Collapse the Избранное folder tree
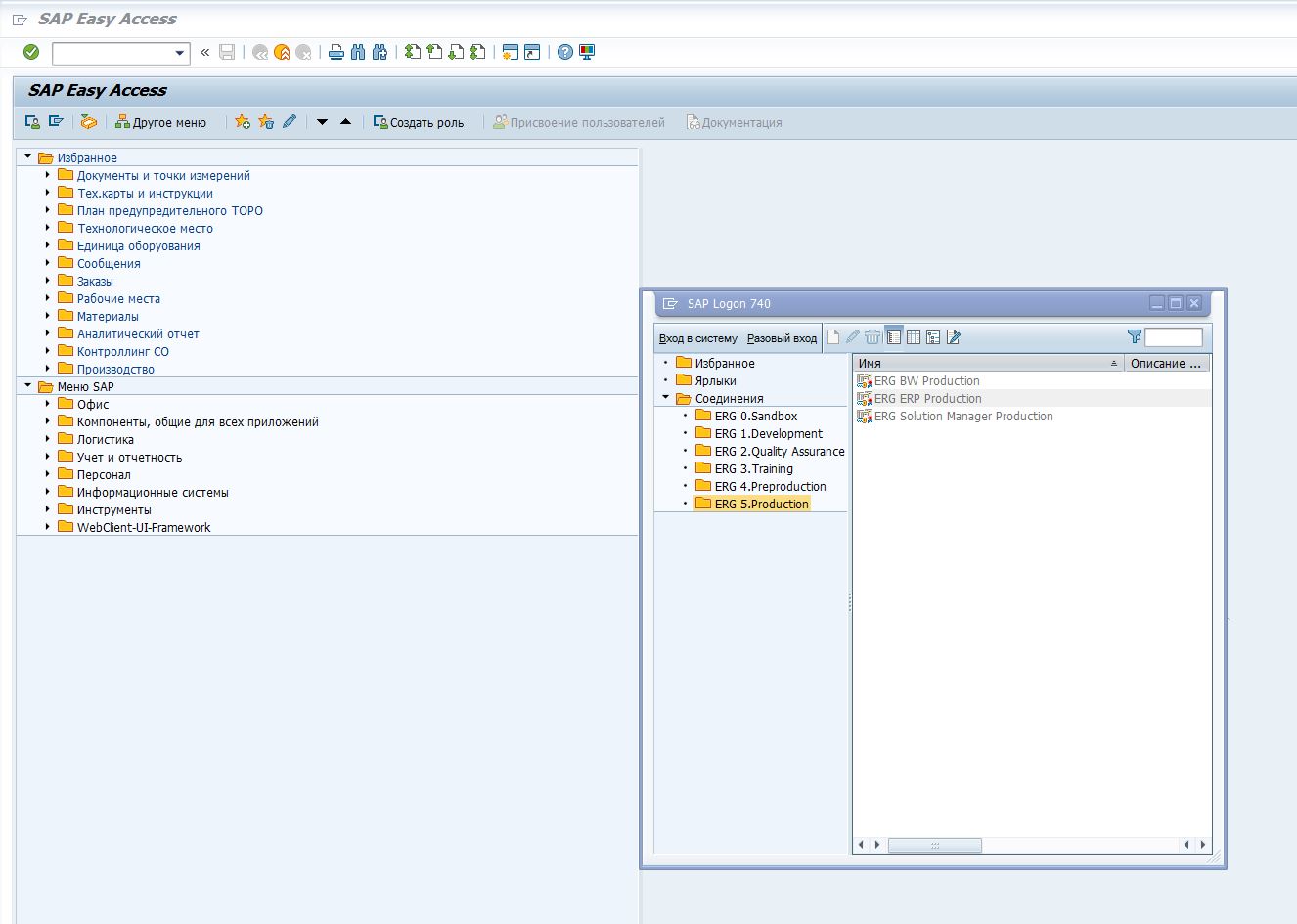Image resolution: width=1297 pixels, height=924 pixels. click(x=28, y=156)
